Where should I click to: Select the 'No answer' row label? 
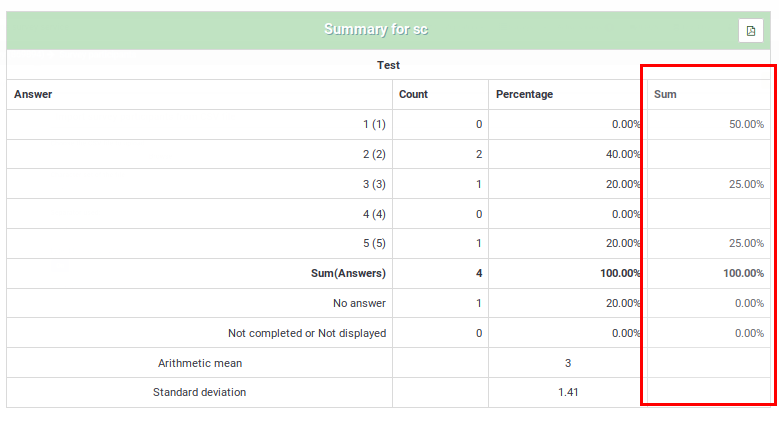(359, 303)
